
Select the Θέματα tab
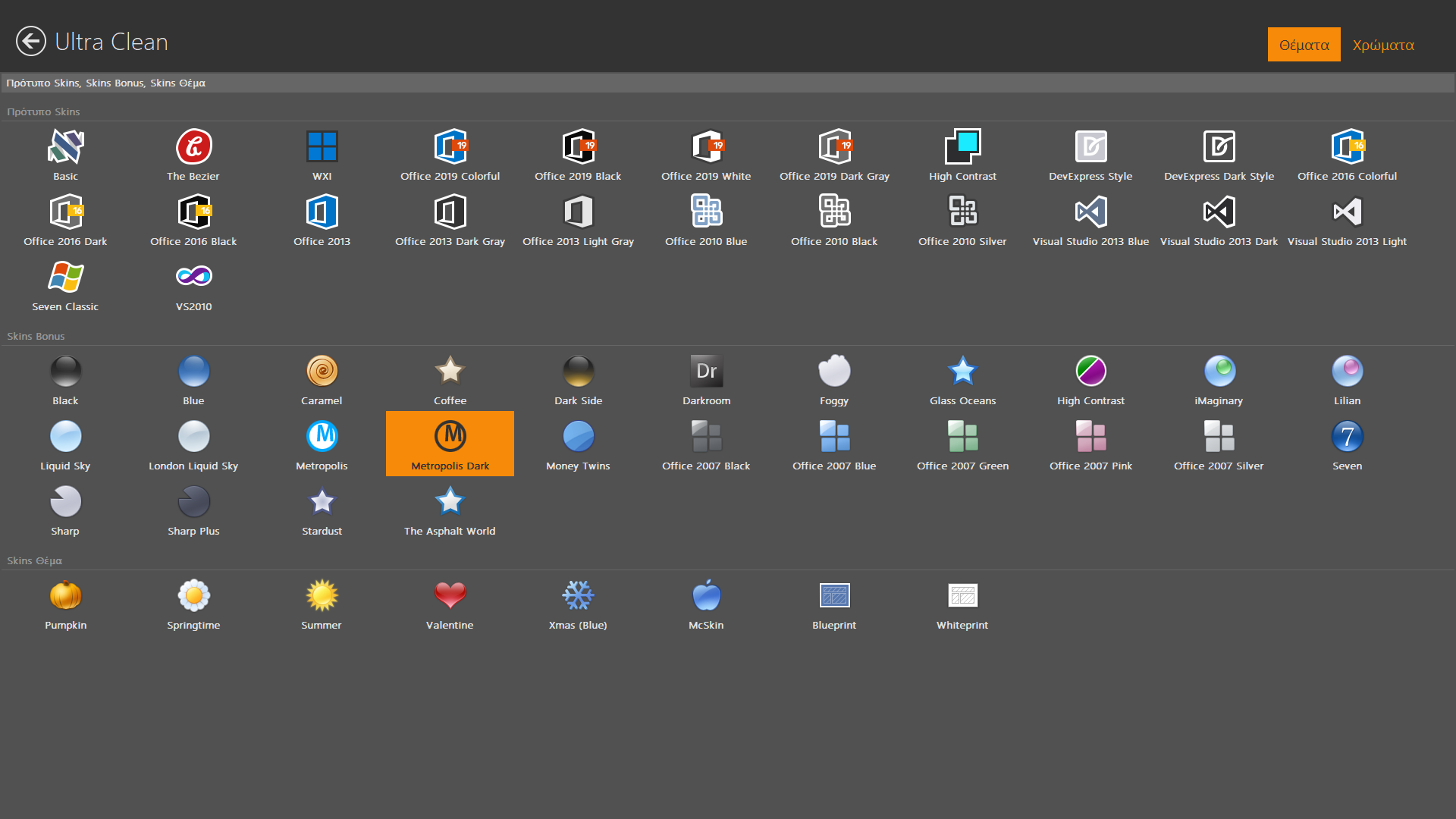pos(1304,45)
